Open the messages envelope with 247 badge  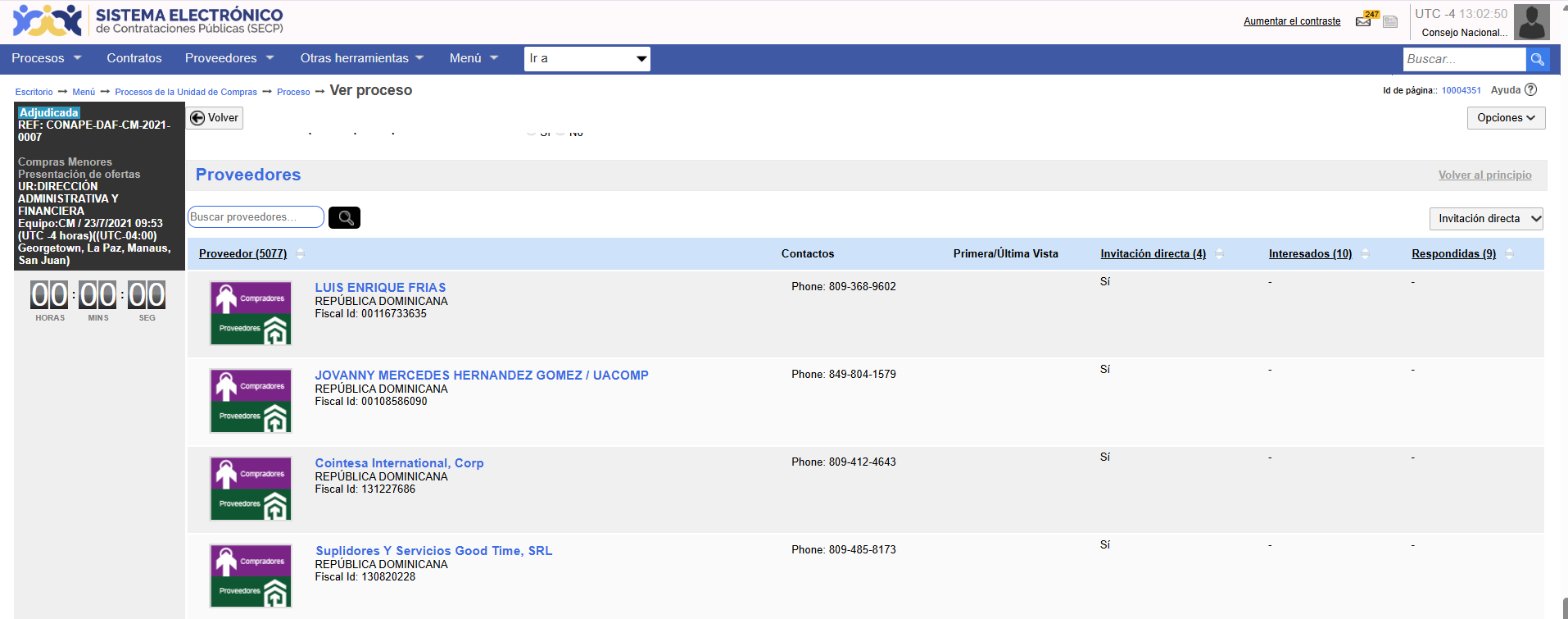tap(1363, 21)
